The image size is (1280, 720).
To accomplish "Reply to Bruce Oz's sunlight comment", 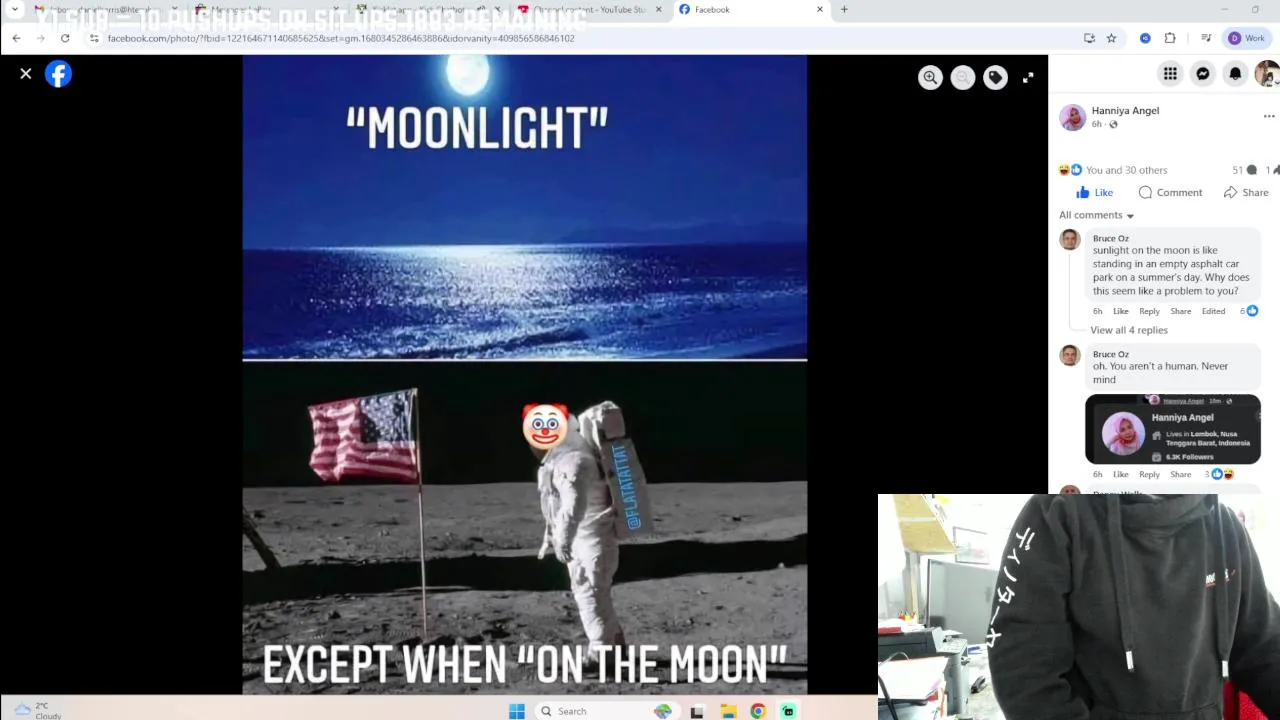I will pos(1150,311).
